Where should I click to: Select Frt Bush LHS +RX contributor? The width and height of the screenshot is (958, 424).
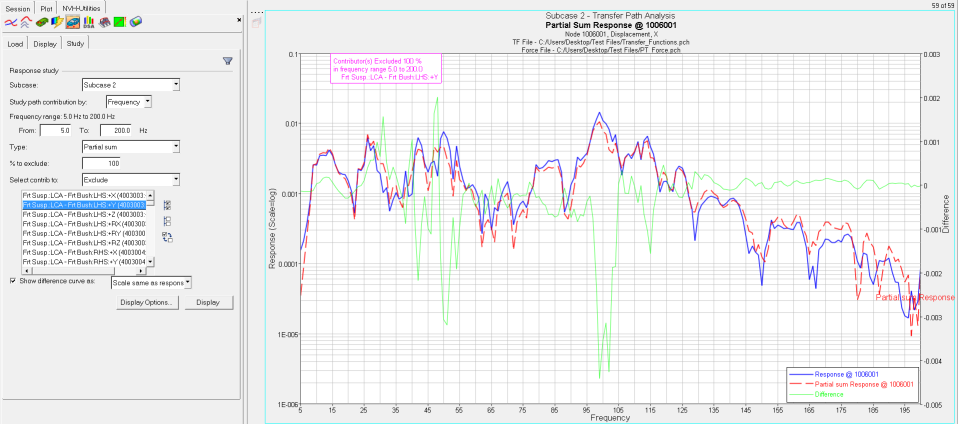[x=84, y=224]
